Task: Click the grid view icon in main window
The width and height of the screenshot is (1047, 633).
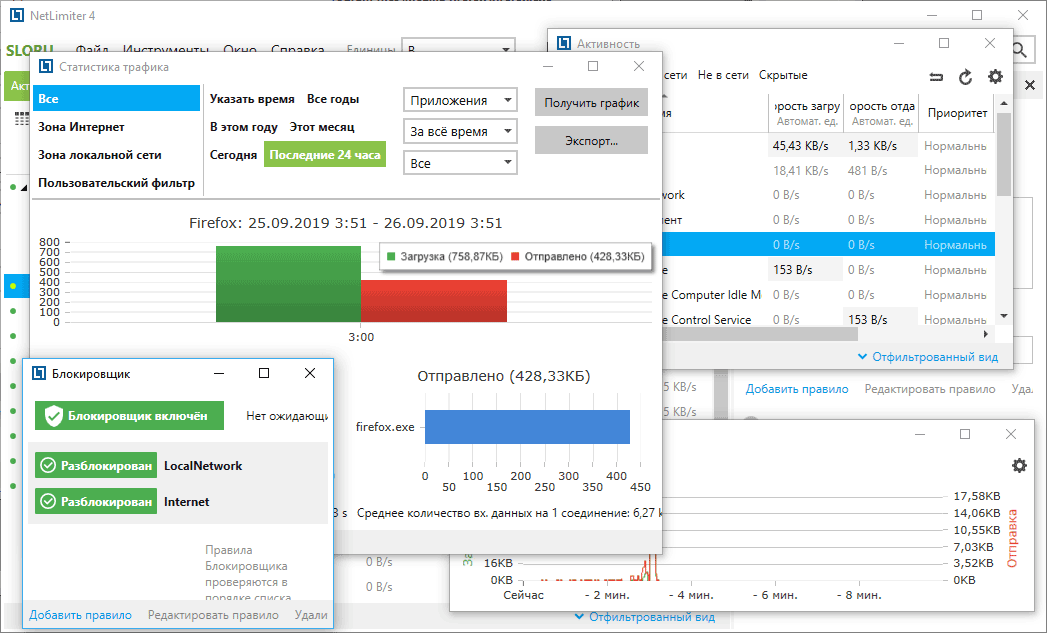Action: pyautogui.click(x=22, y=118)
